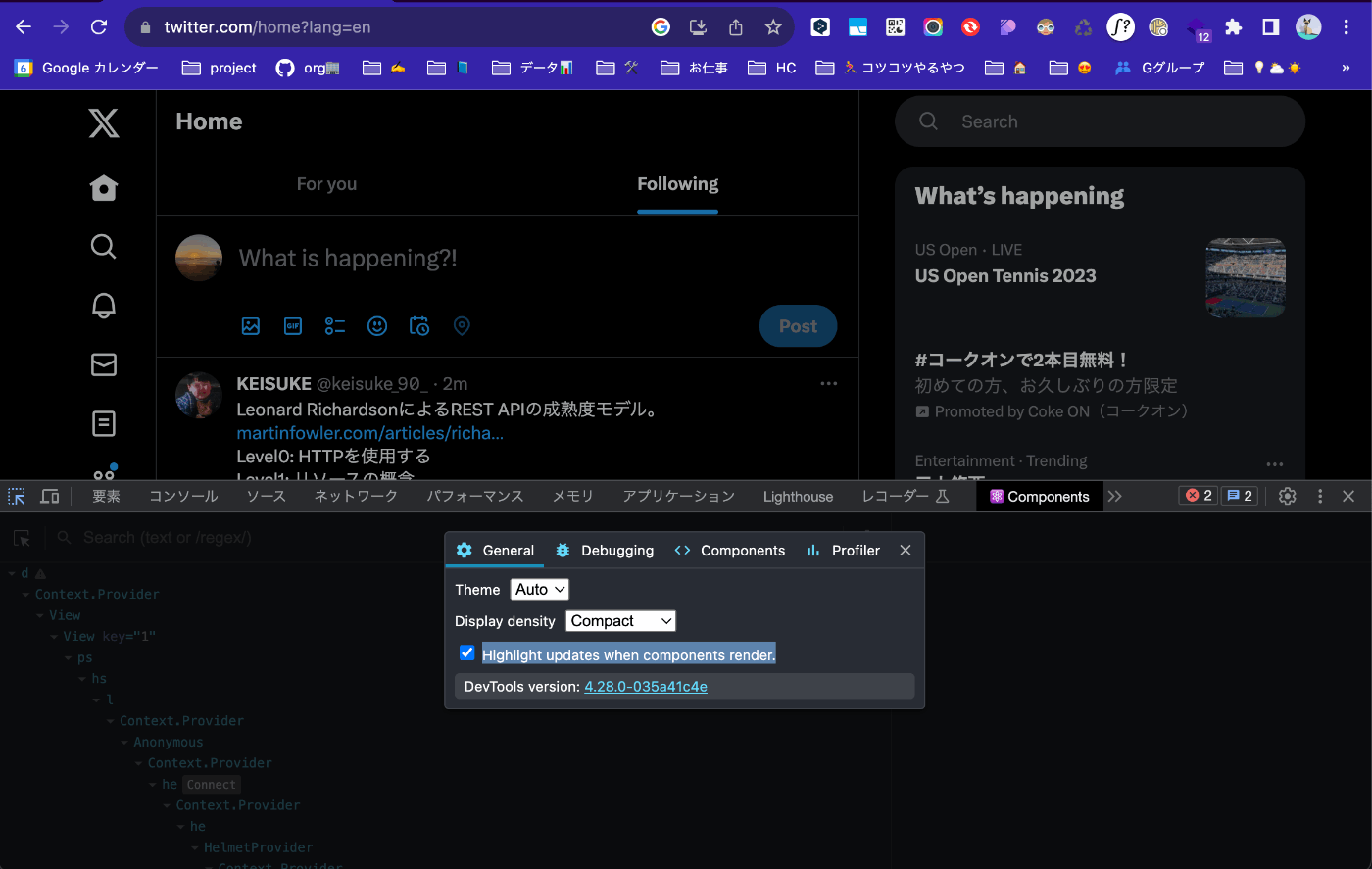Open Components settings tab
Screen dimensions: 1372x869
tap(730, 551)
